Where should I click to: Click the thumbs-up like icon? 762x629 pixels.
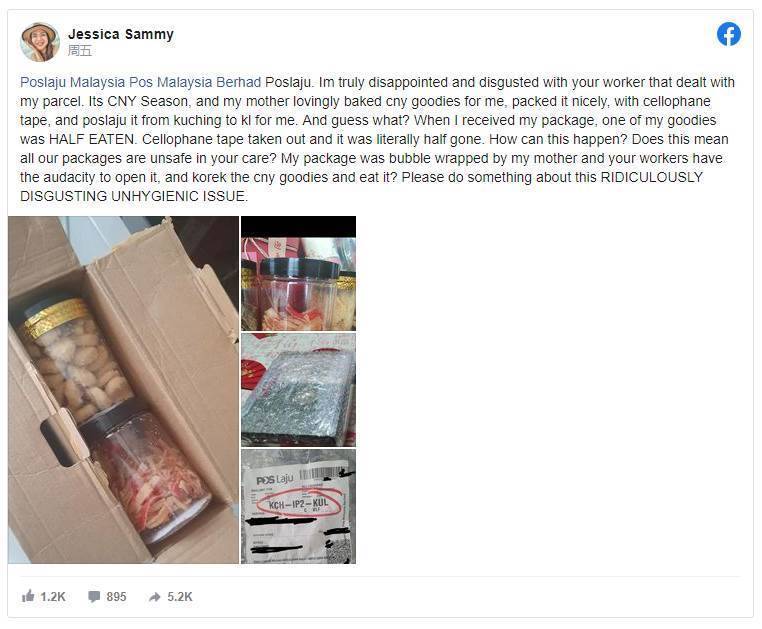point(28,596)
